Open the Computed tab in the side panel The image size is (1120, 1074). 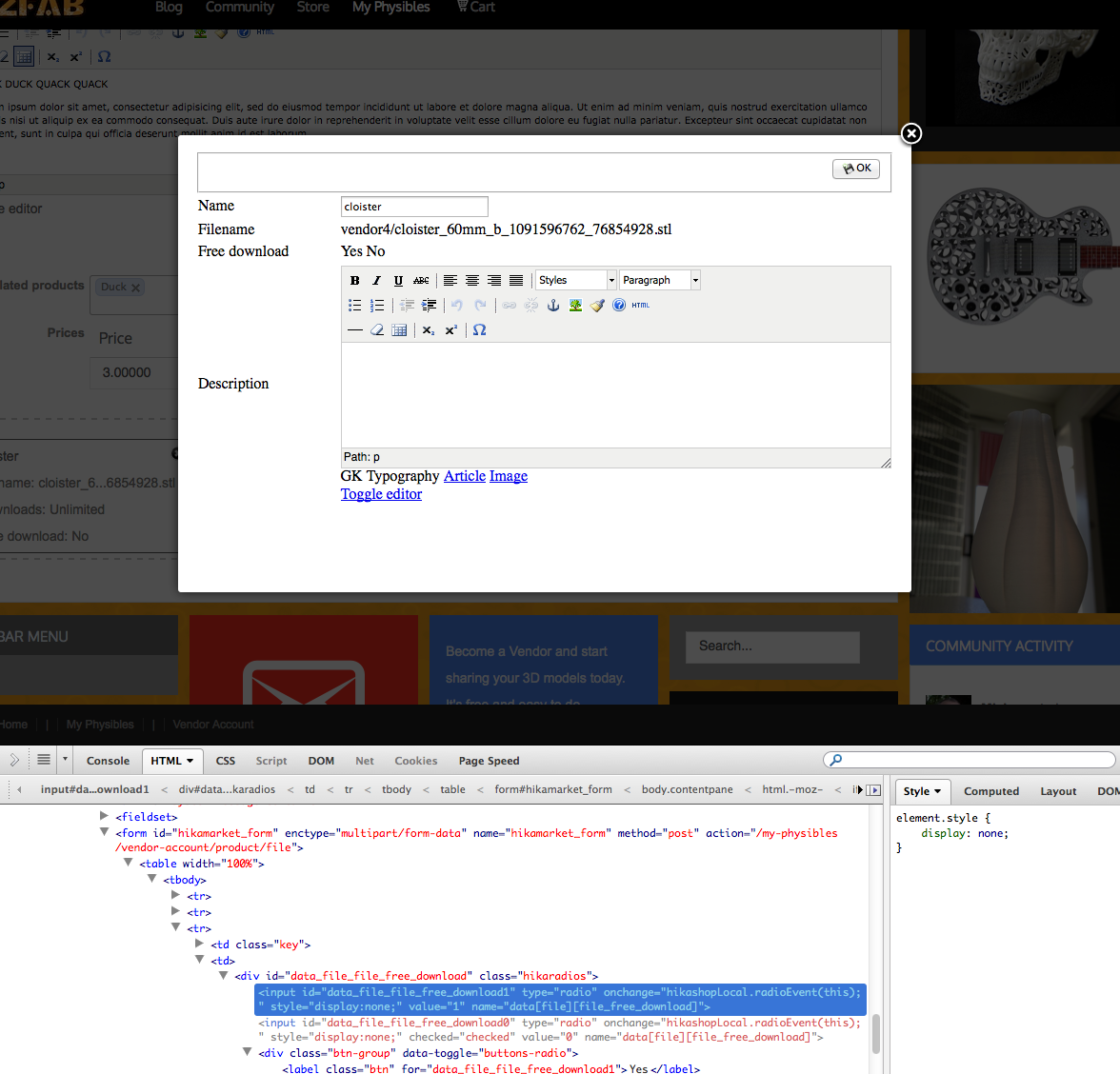pos(990,791)
